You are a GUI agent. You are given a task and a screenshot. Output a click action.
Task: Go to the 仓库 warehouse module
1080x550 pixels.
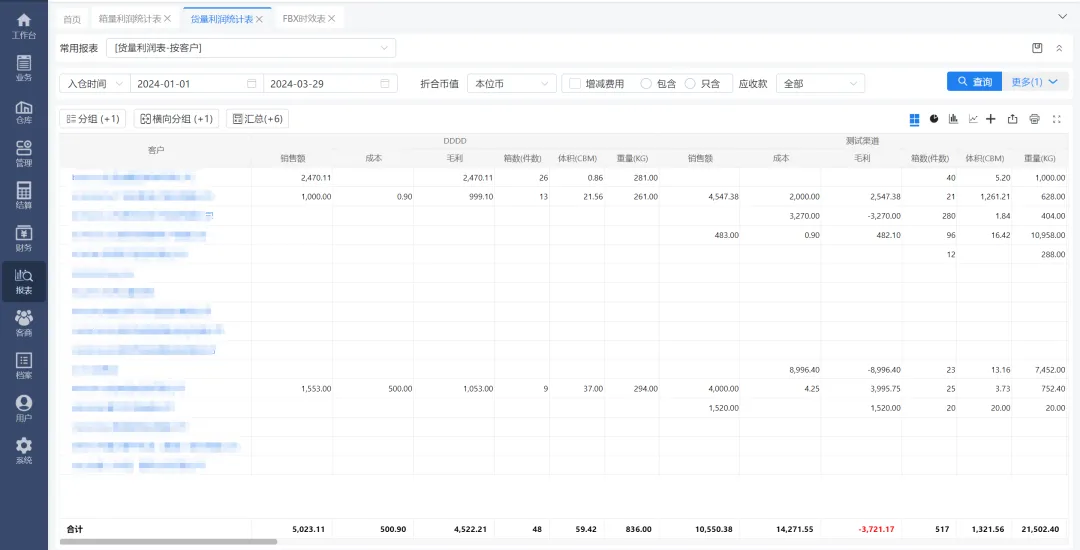[23, 112]
